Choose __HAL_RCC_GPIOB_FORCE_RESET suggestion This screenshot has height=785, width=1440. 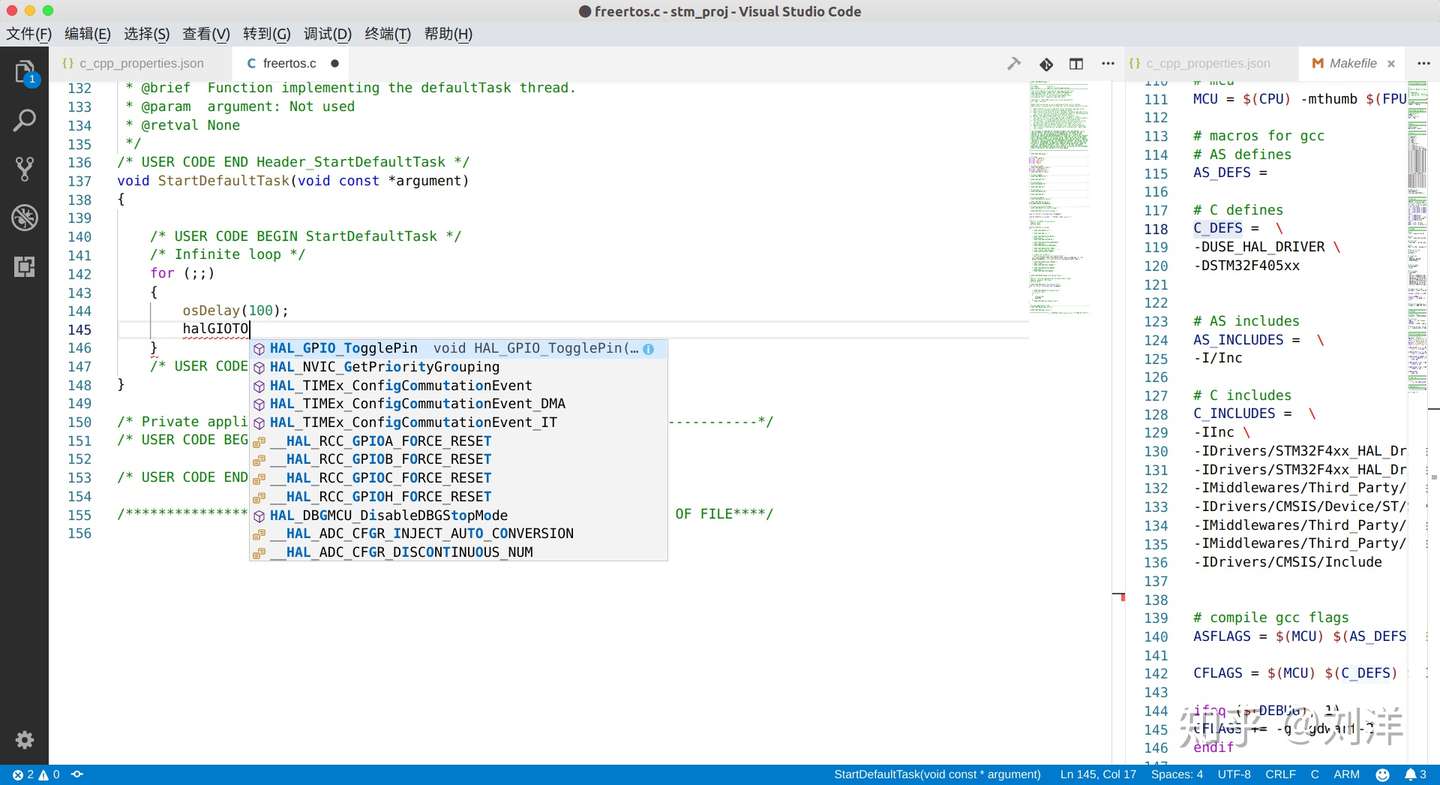458,460
